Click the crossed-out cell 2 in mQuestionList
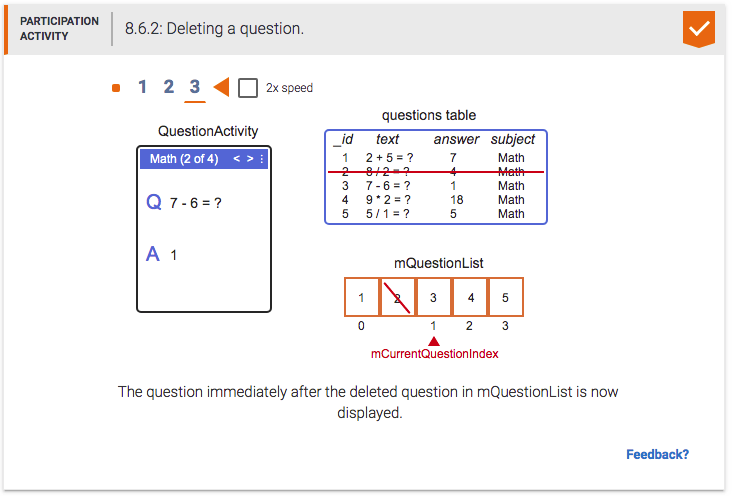 (397, 297)
